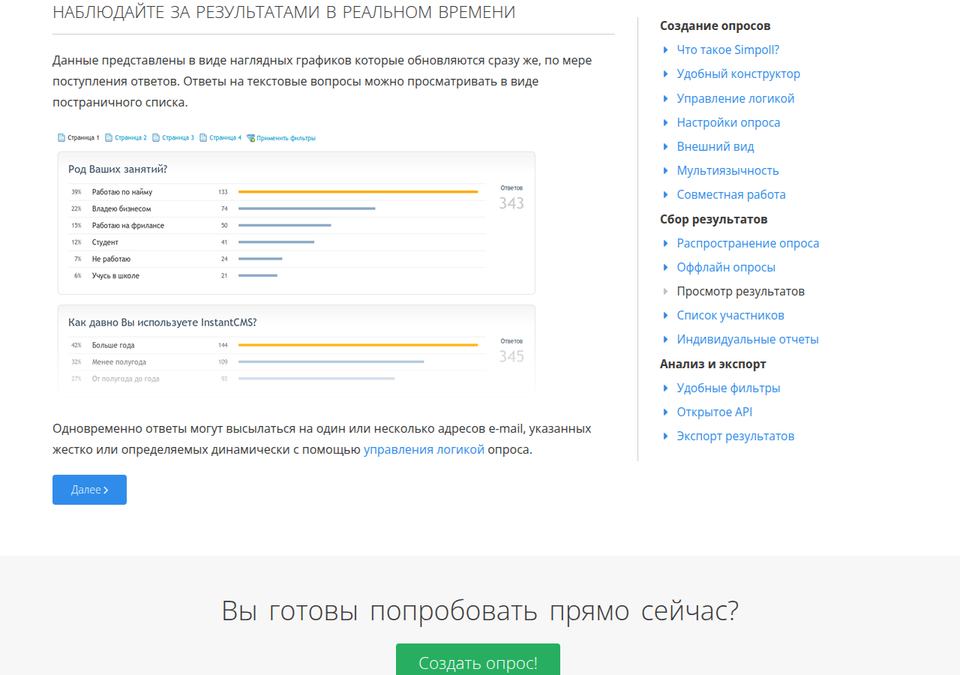Open the 'Что такое Simpoll?' link

point(727,50)
